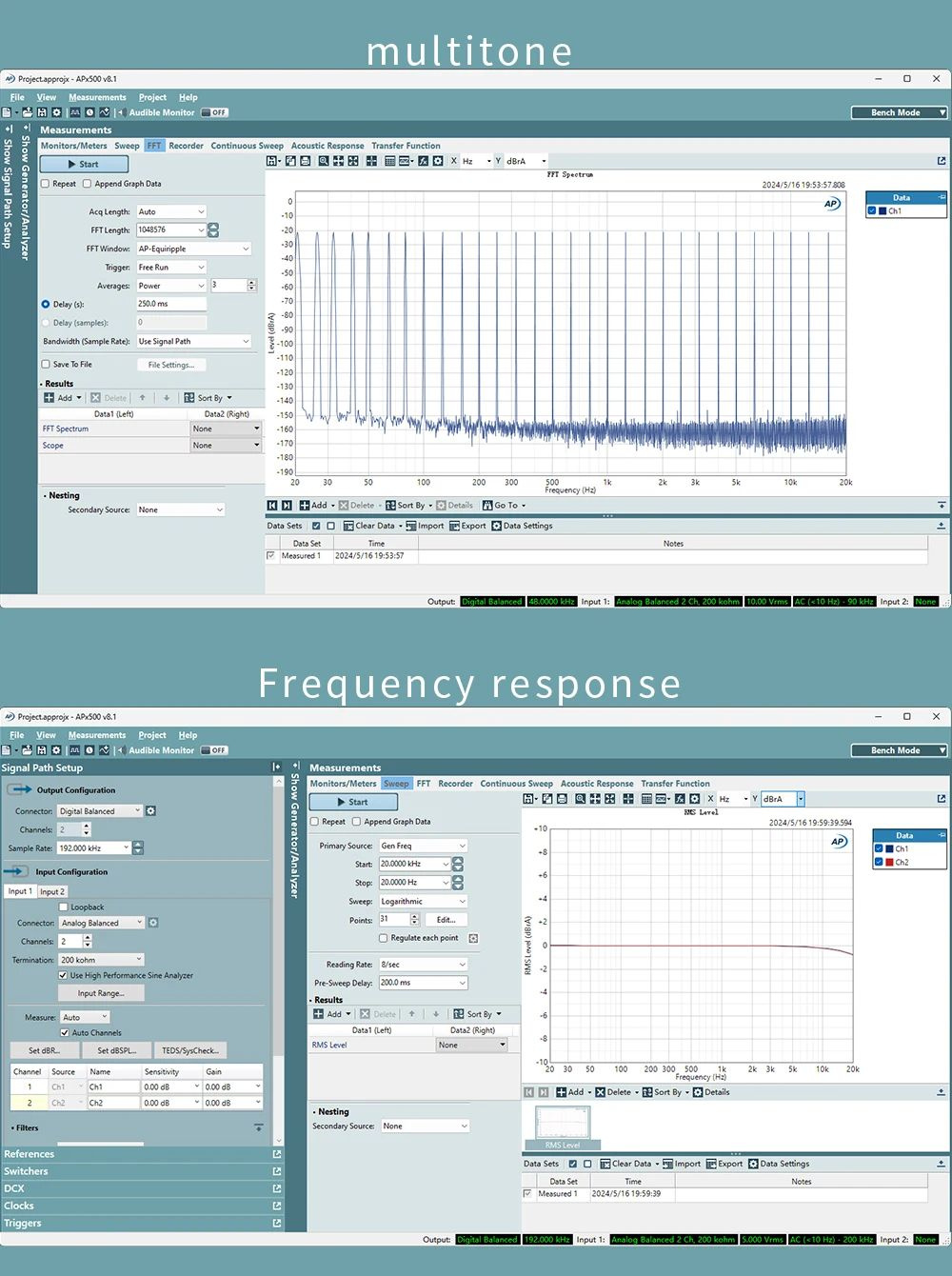The width and height of the screenshot is (952, 1276).
Task: Switch to the Input 2 tab
Action: [51, 892]
